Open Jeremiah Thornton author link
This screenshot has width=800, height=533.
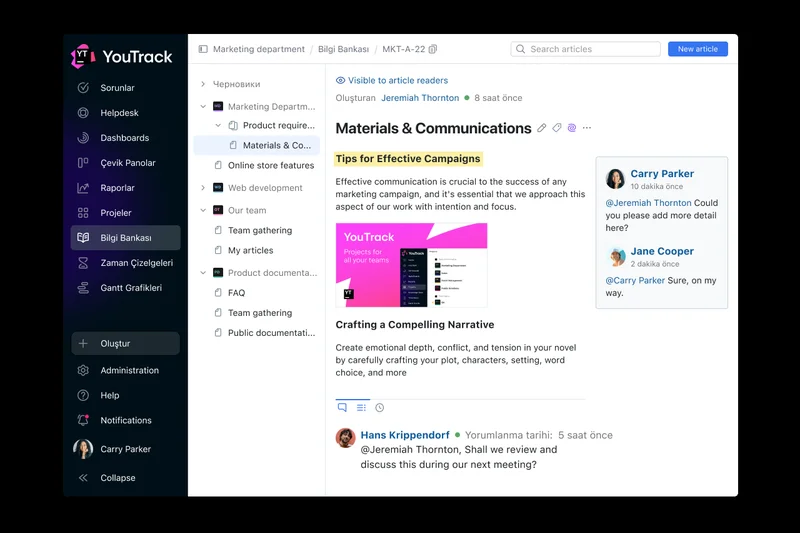(420, 98)
